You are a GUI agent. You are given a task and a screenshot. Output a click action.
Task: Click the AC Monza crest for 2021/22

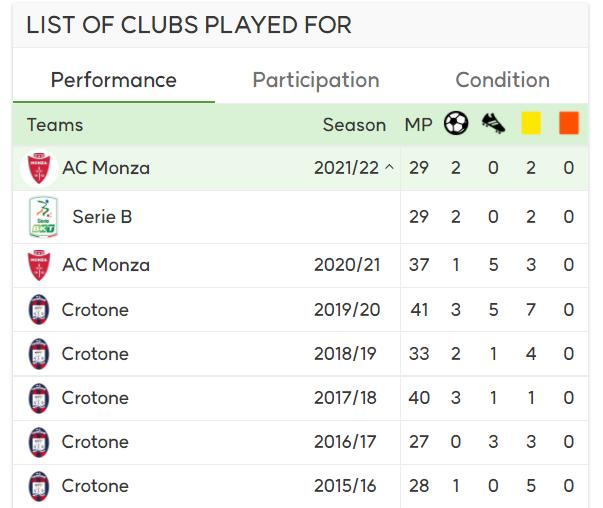coord(39,168)
